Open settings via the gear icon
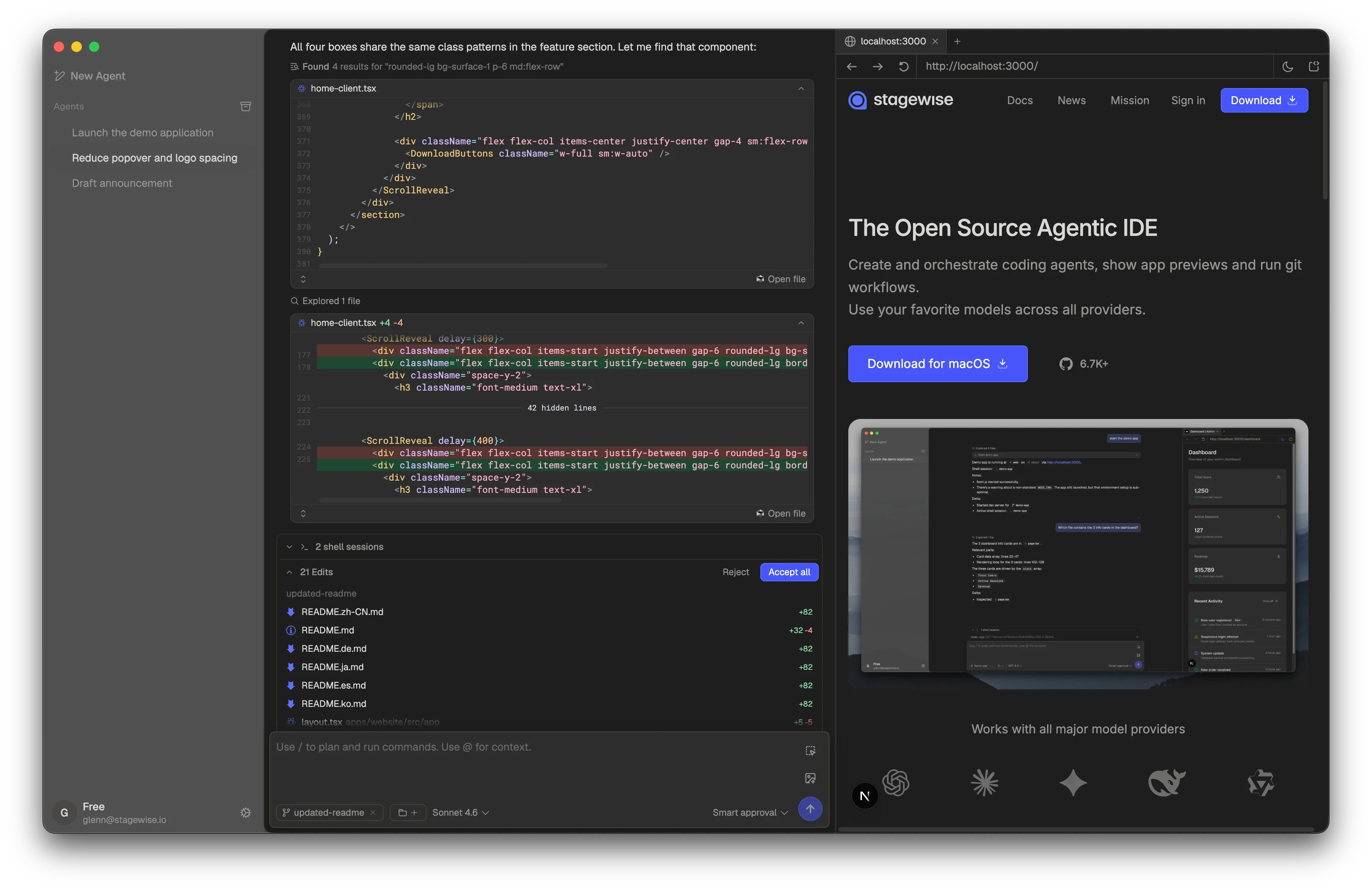1372x890 pixels. click(246, 812)
